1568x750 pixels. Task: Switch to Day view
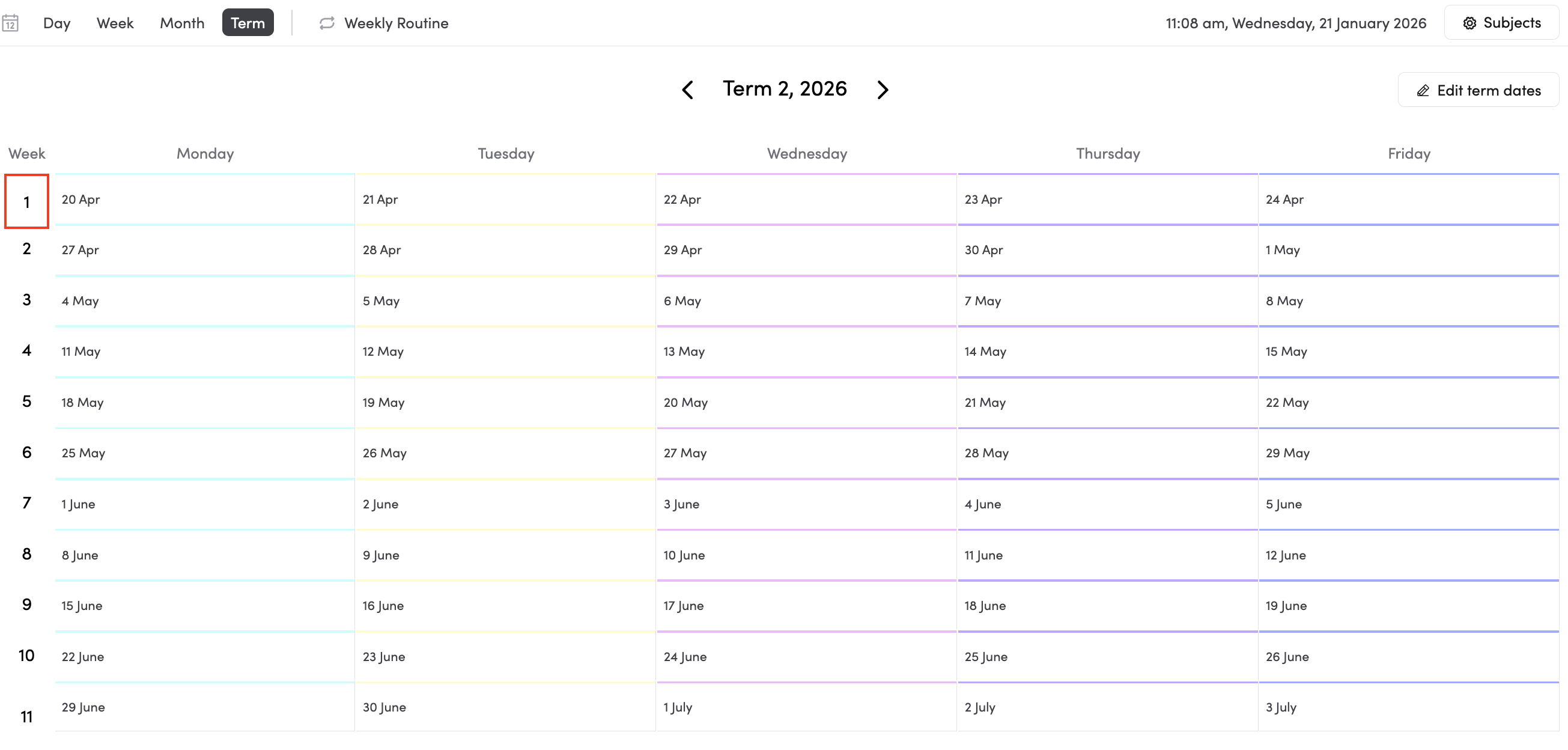tap(56, 23)
